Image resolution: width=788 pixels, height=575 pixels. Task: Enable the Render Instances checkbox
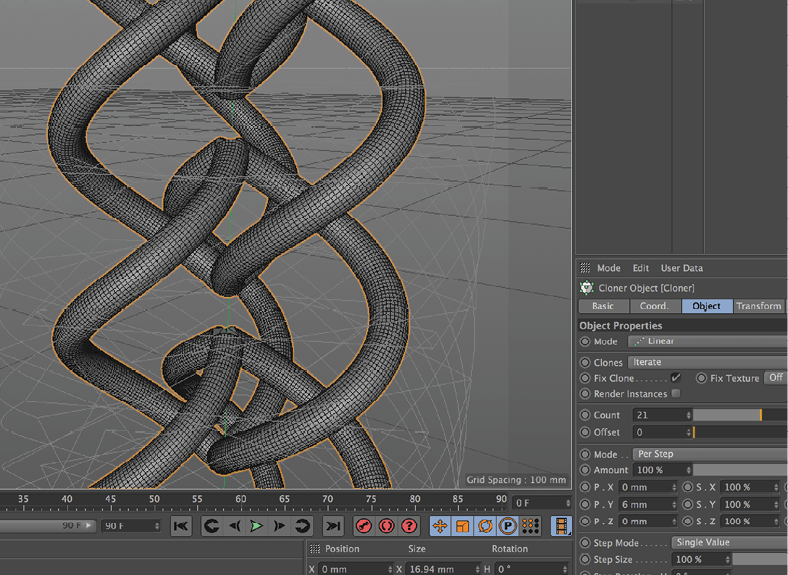pos(676,394)
